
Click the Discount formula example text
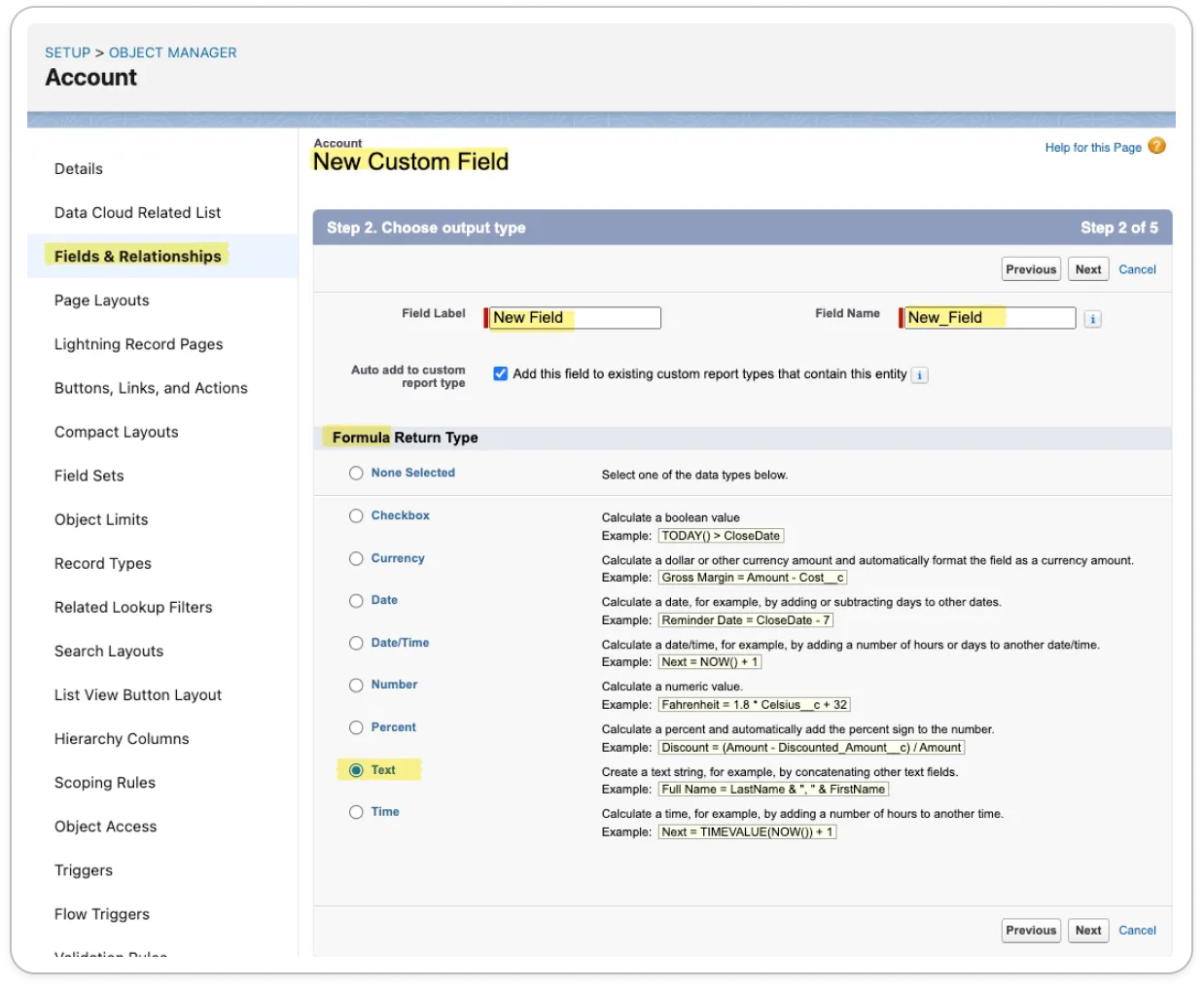(x=811, y=748)
